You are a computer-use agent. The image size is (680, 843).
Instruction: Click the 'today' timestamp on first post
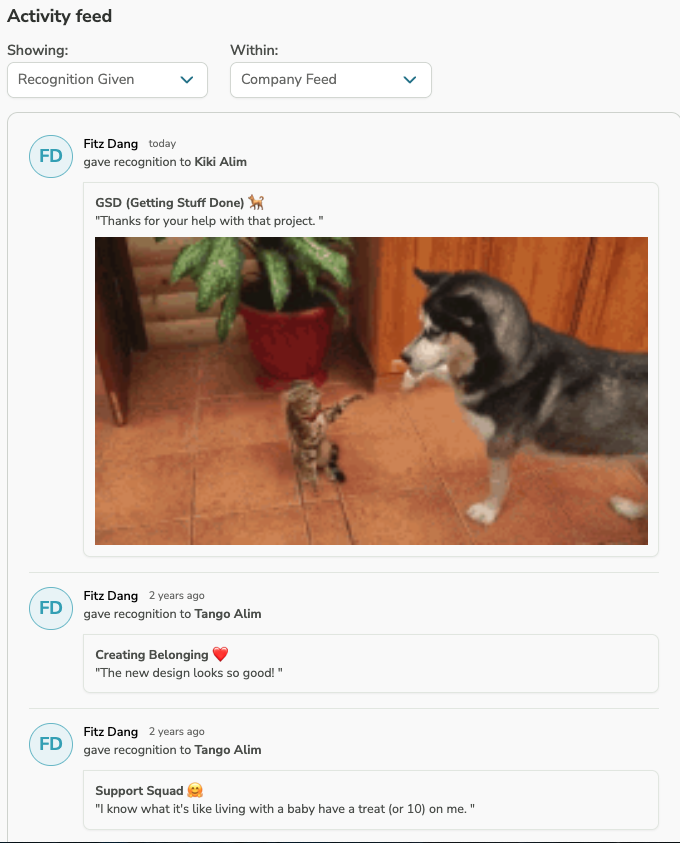pyautogui.click(x=162, y=144)
